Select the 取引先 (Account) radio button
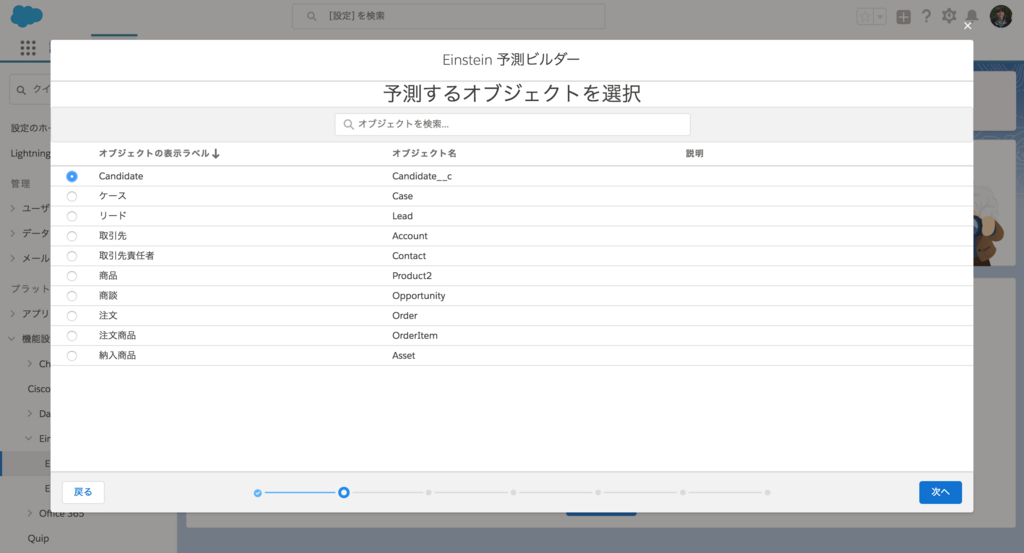Screen dimensions: 1024x553 pos(72,236)
